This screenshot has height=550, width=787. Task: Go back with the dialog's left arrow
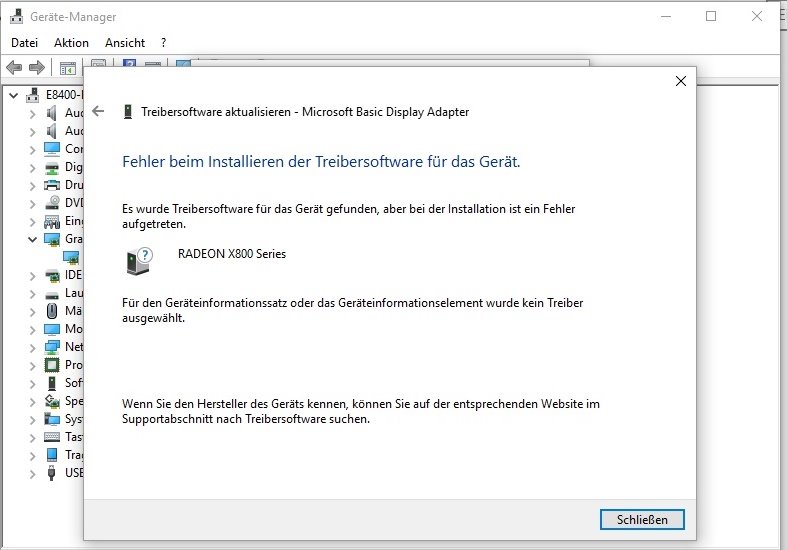(x=98, y=111)
